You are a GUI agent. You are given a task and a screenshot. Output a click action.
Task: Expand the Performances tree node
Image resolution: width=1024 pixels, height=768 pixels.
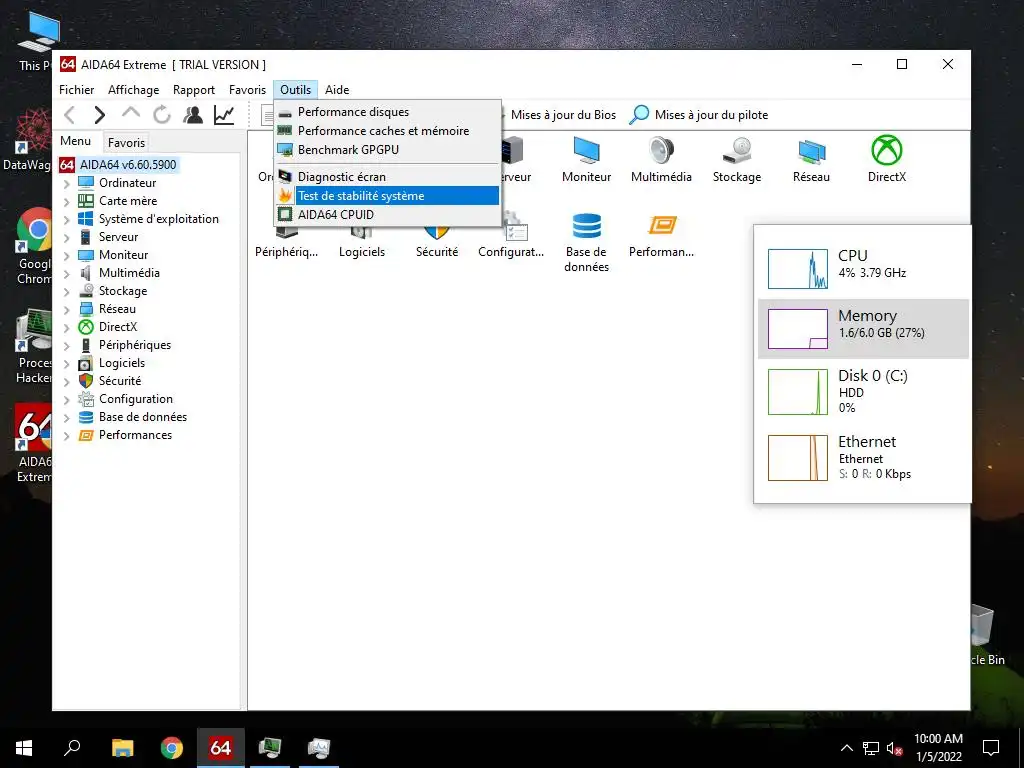(x=67, y=436)
